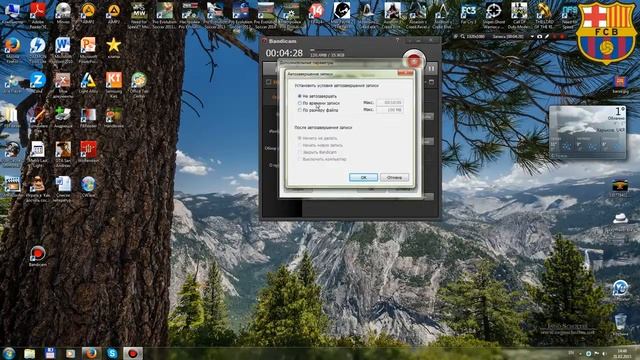Open the Windows Start button
Screen dimensions: 640x360
coord(9,353)
